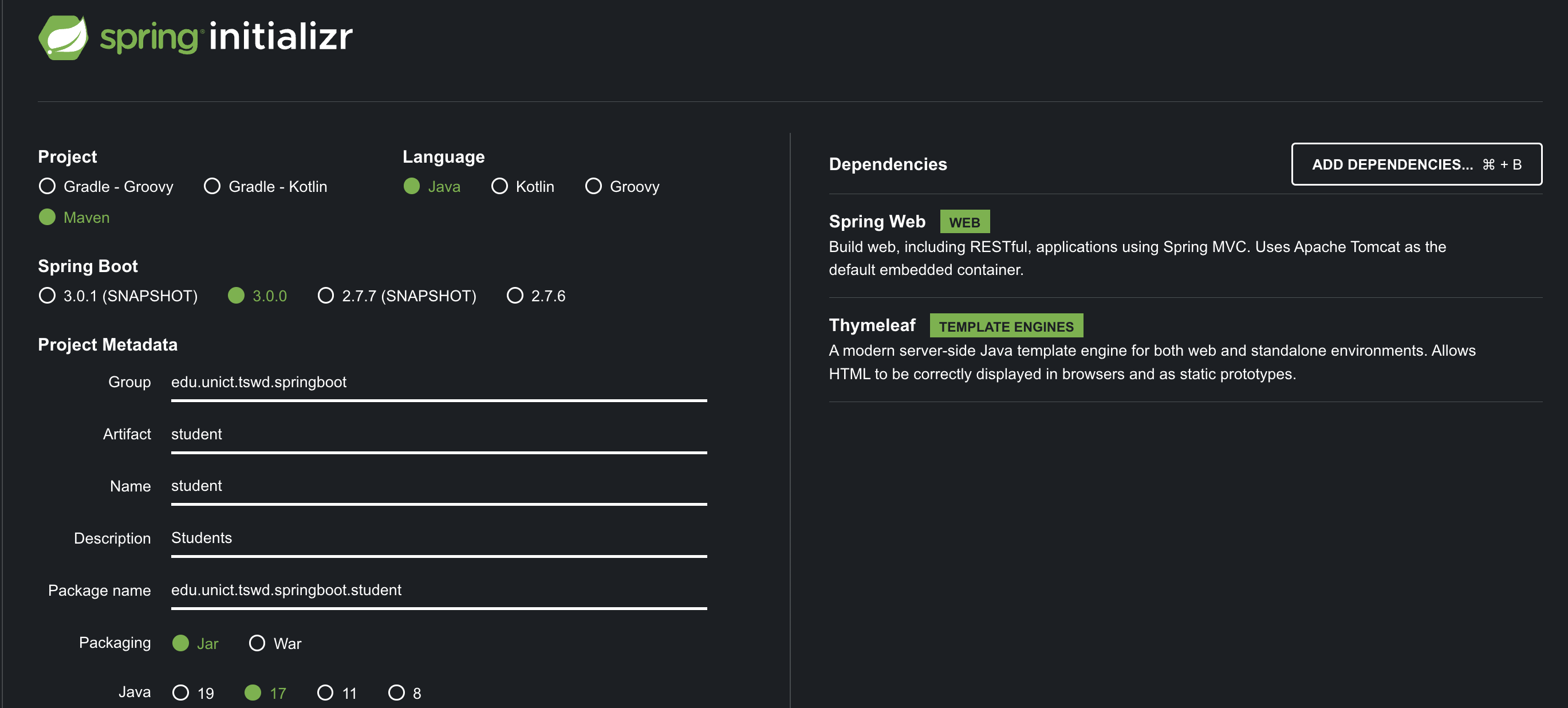Open the Add Dependencies dialog
1568x708 pixels.
pyautogui.click(x=1416, y=164)
